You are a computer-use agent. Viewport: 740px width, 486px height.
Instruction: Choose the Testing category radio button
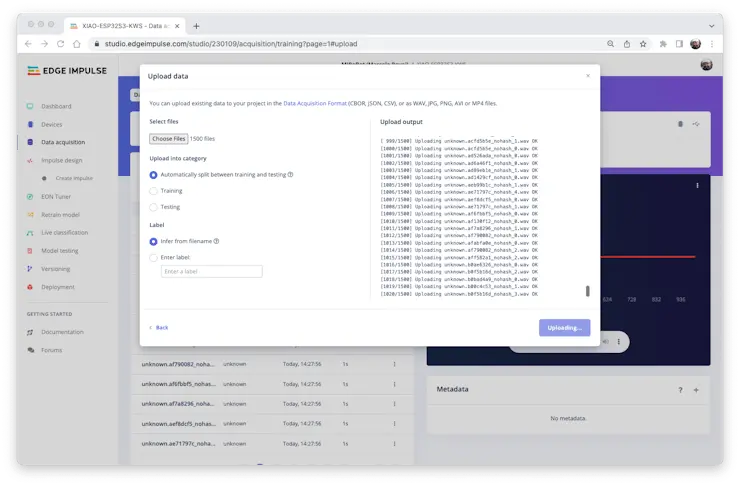click(x=153, y=207)
